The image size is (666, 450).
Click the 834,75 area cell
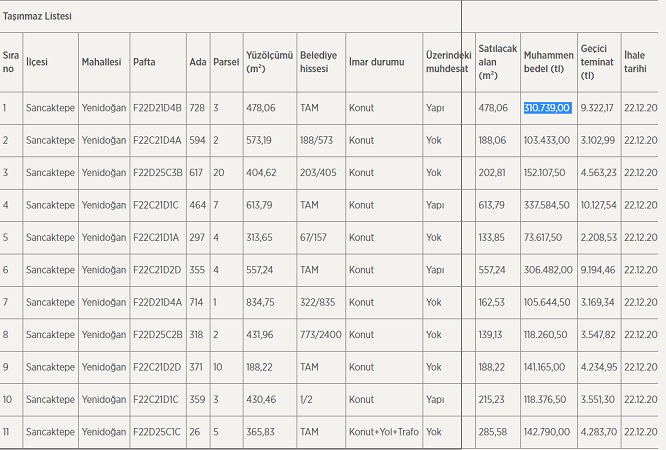click(x=260, y=302)
